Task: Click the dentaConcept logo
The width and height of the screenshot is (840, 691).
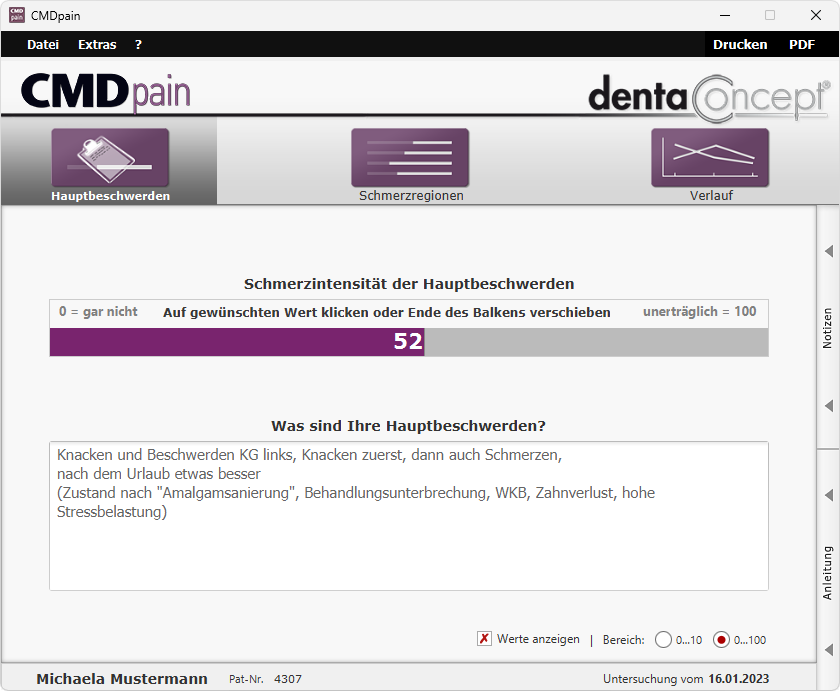Action: [x=709, y=97]
